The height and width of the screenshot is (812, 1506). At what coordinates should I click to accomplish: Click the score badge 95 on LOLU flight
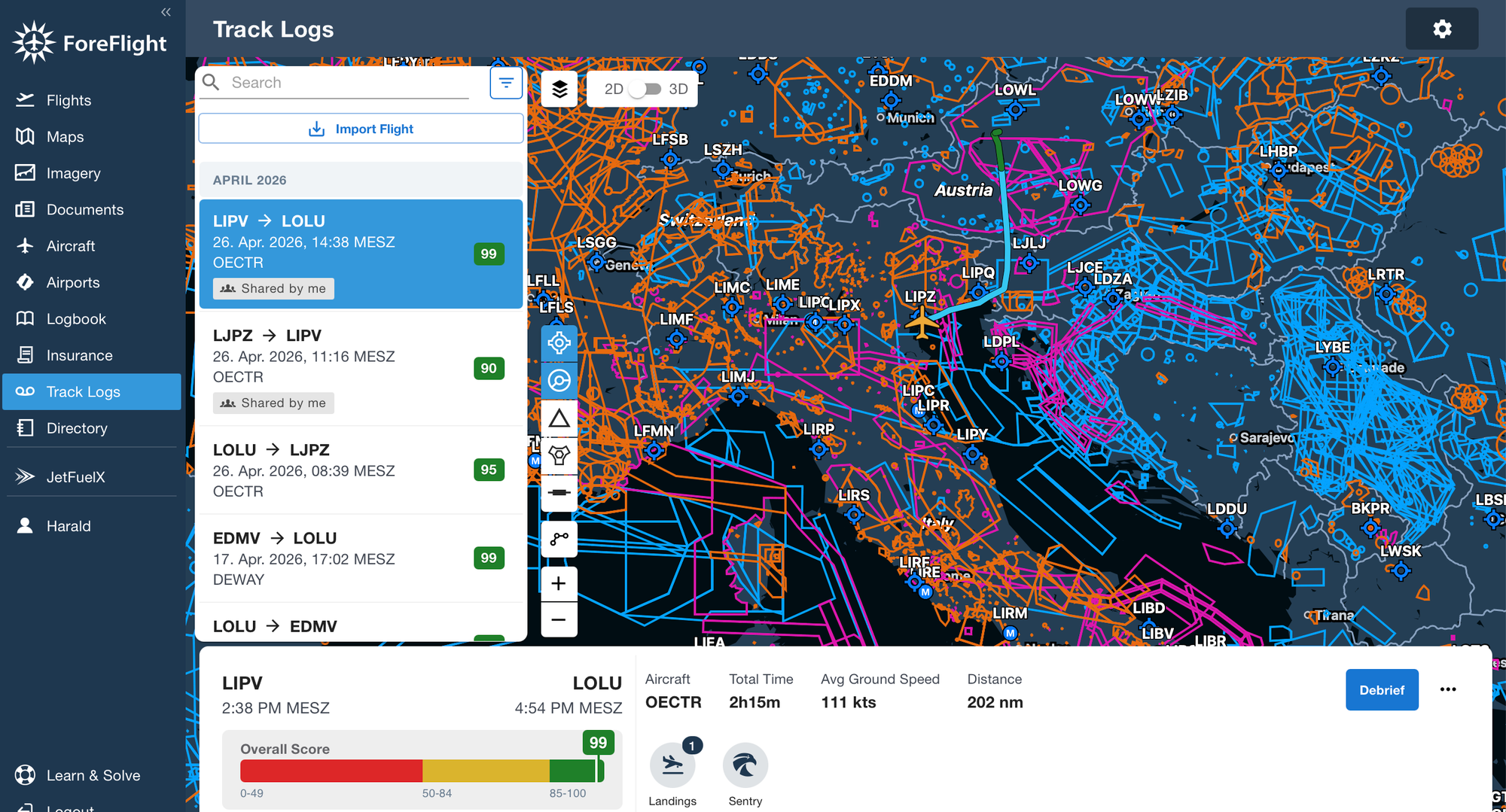point(489,470)
